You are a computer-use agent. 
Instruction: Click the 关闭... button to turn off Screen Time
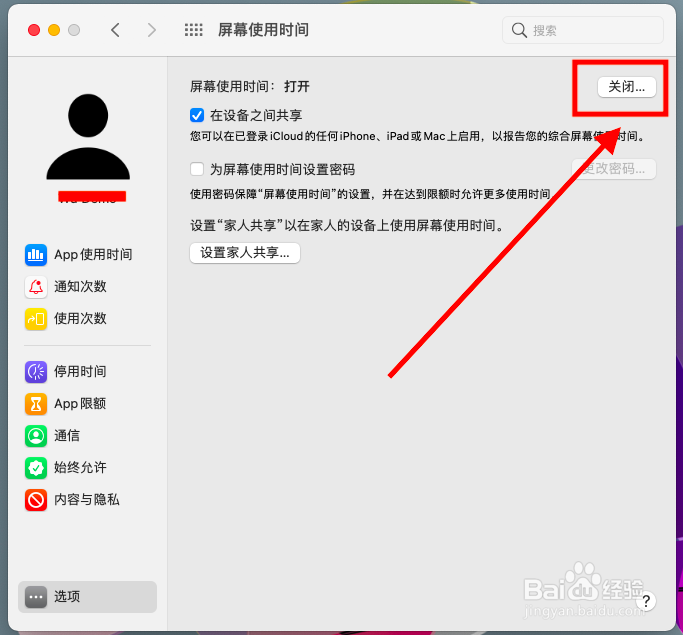pyautogui.click(x=626, y=87)
